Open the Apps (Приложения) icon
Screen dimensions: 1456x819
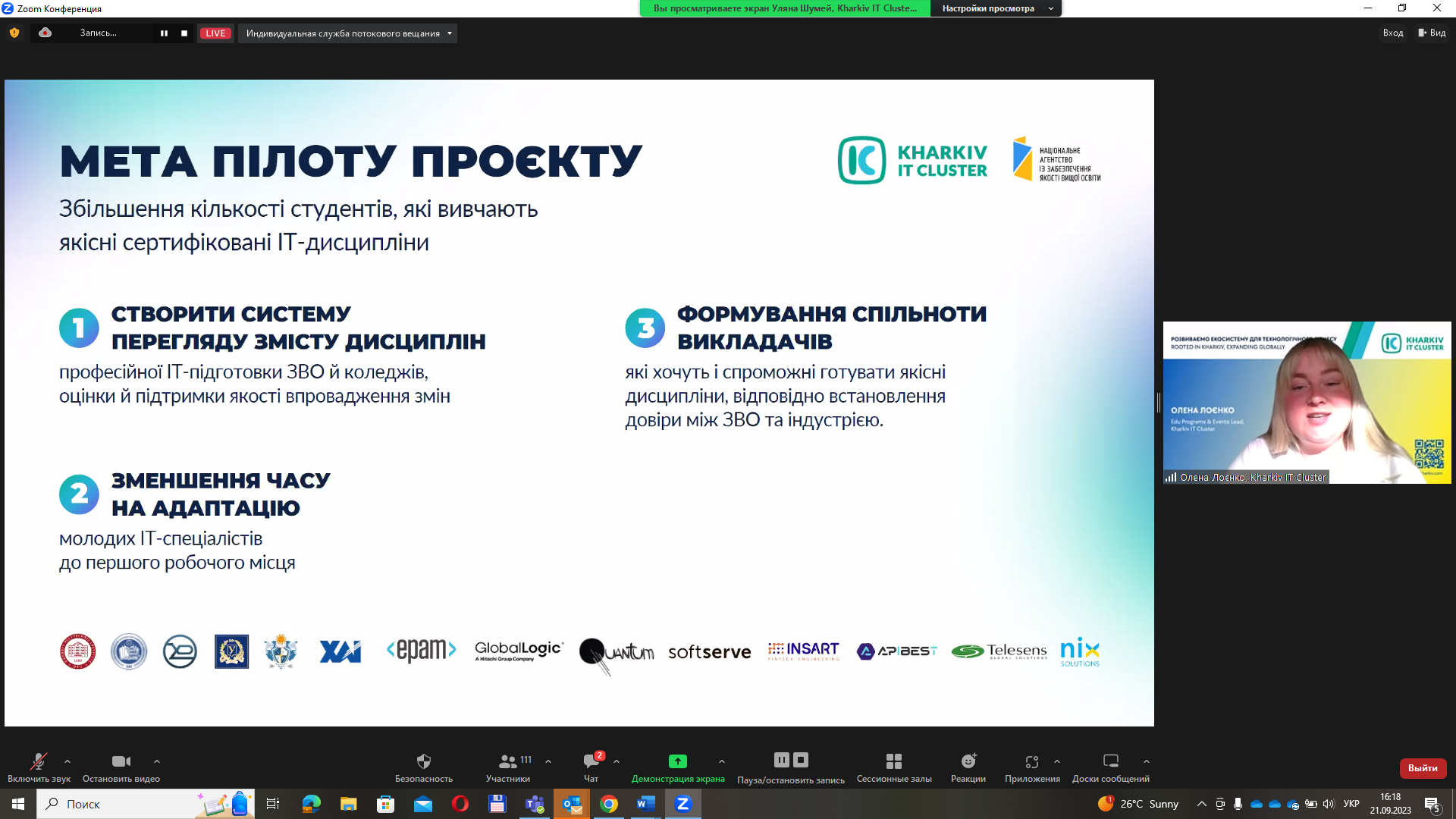[1031, 761]
